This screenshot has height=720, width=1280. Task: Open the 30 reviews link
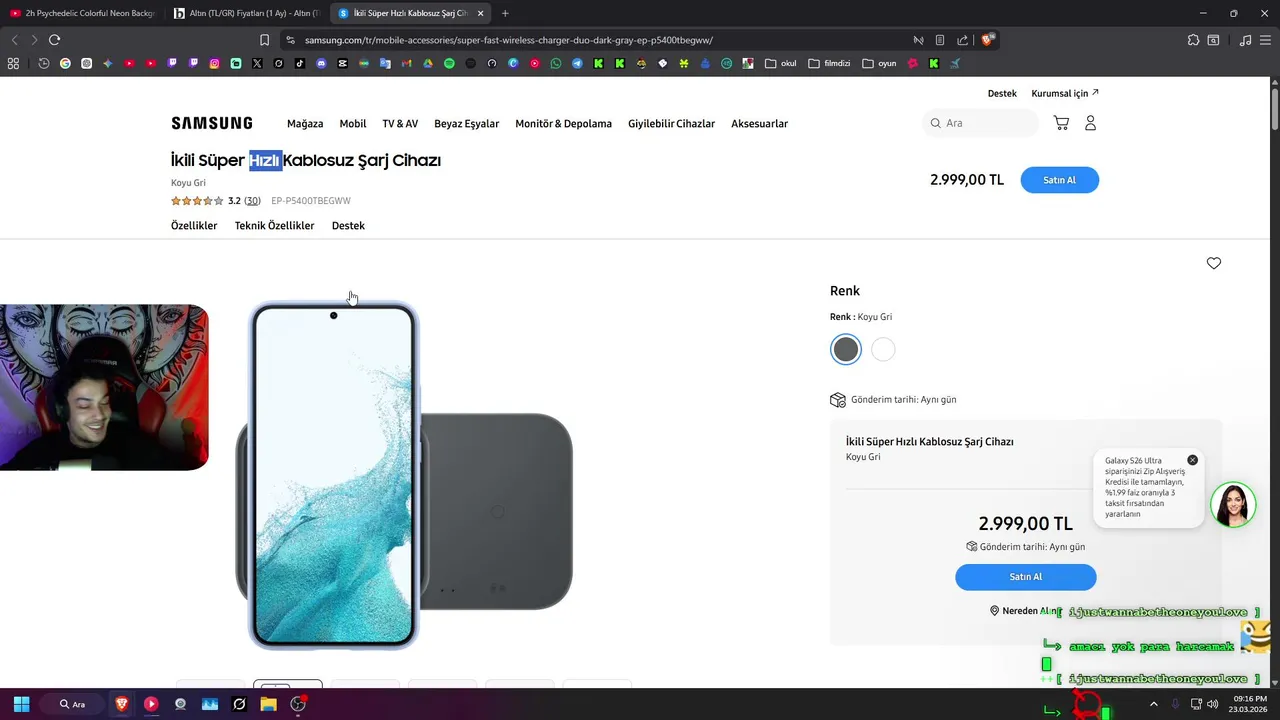tap(252, 201)
